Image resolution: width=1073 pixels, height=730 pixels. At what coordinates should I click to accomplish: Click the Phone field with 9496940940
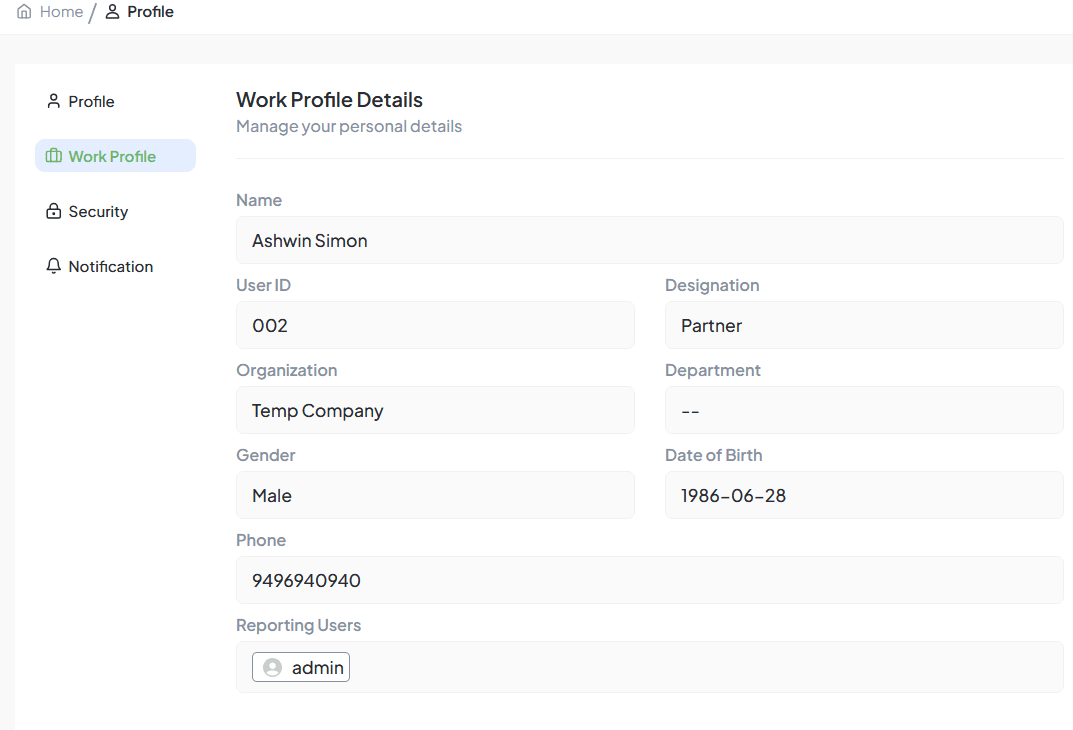coord(649,580)
